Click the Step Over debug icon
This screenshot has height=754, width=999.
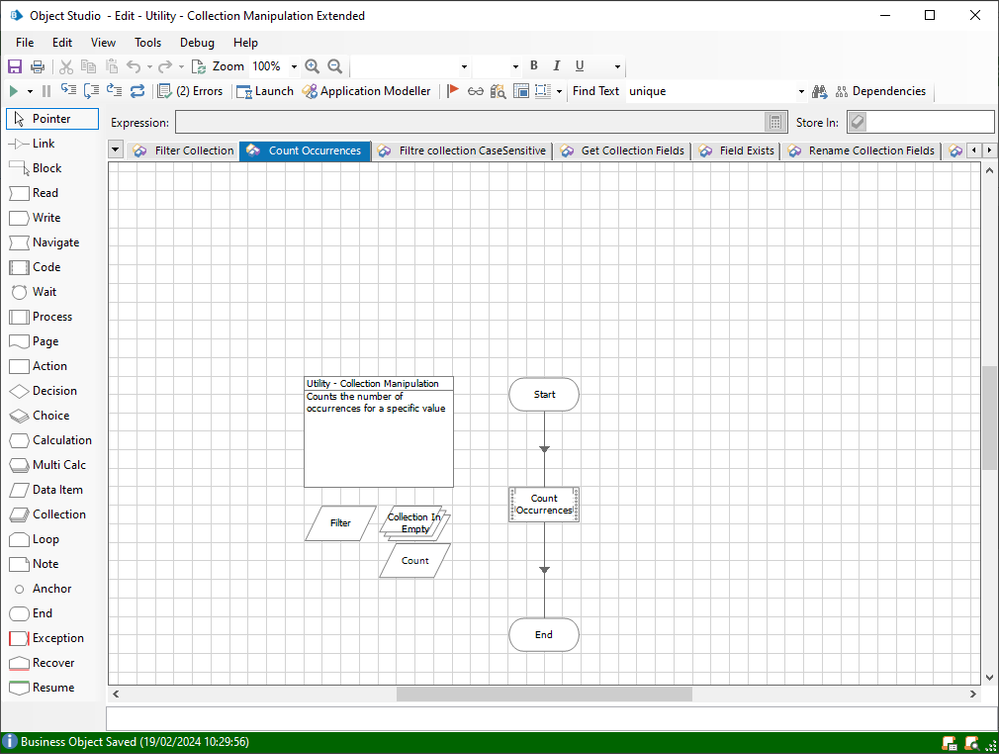[91, 91]
